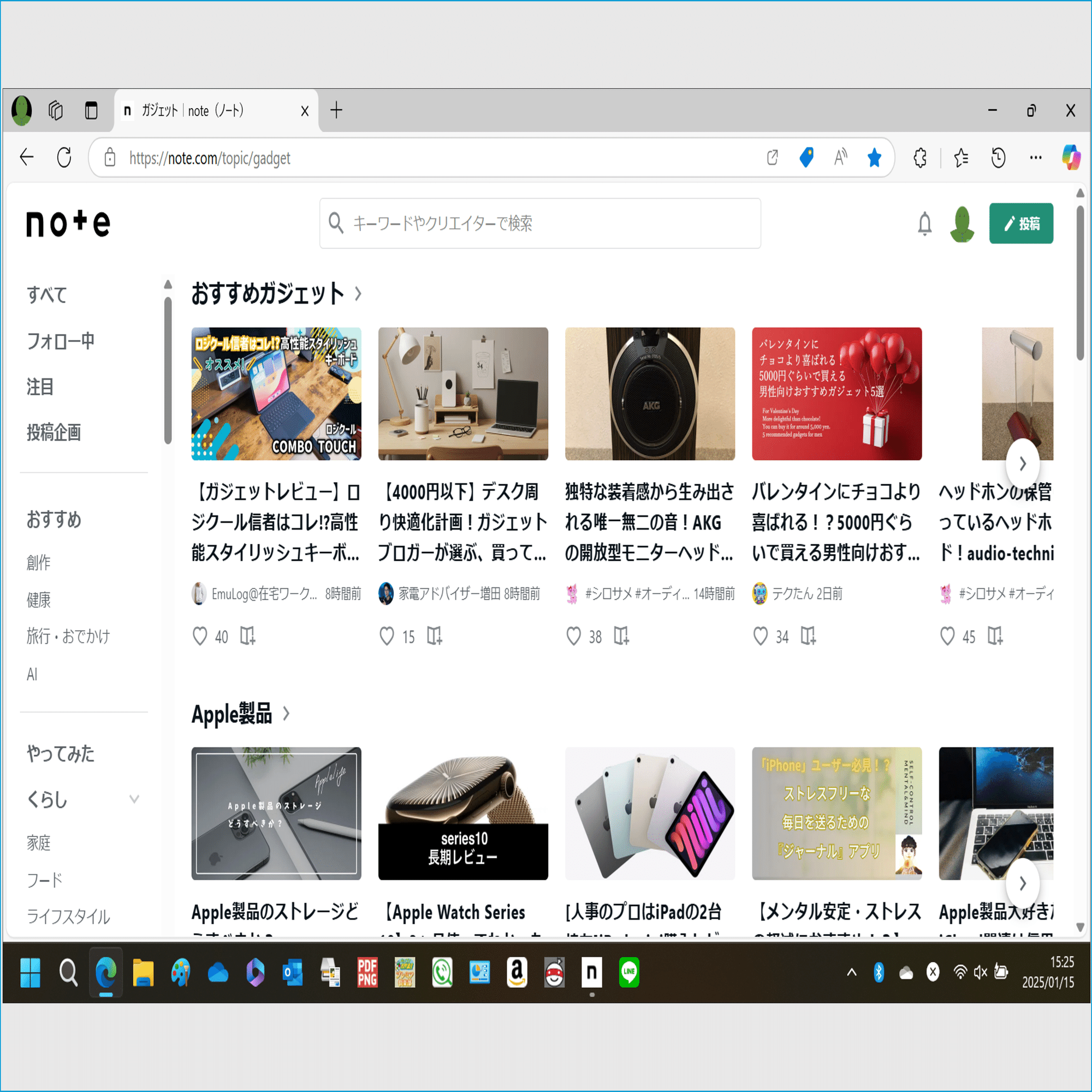The image size is (1092, 1092).
Task: Focus the keyword and creator search field
Action: (x=540, y=223)
